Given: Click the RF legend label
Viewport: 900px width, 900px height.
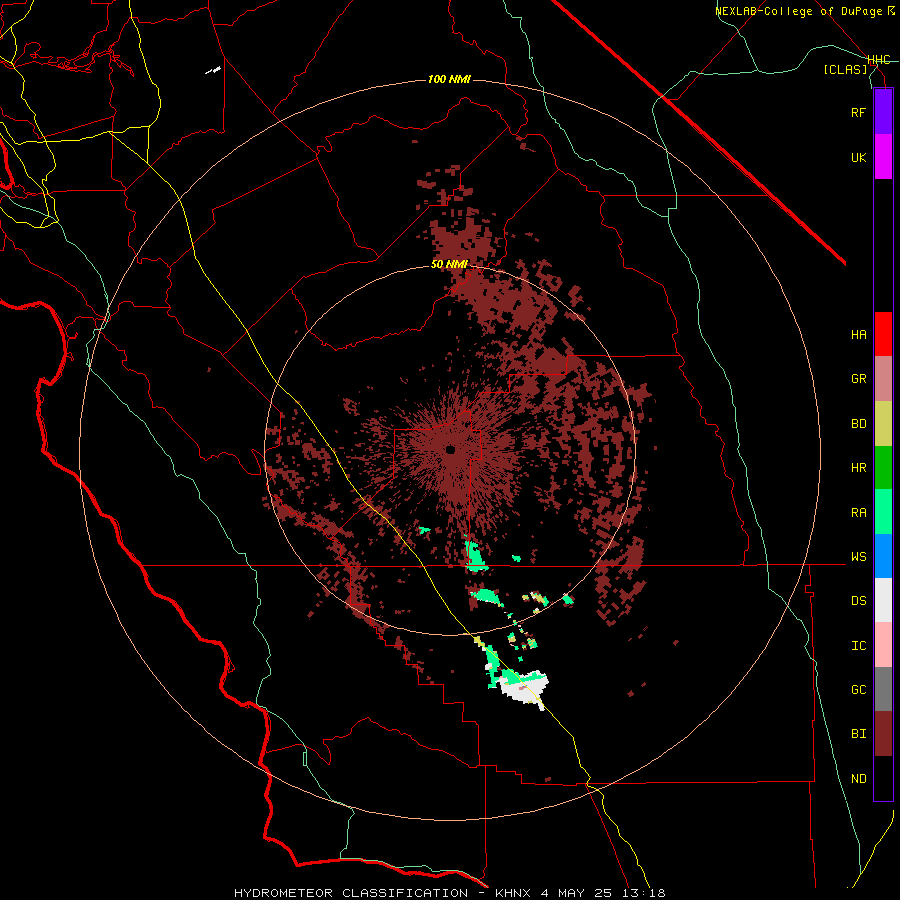Looking at the screenshot, I should tap(858, 112).
